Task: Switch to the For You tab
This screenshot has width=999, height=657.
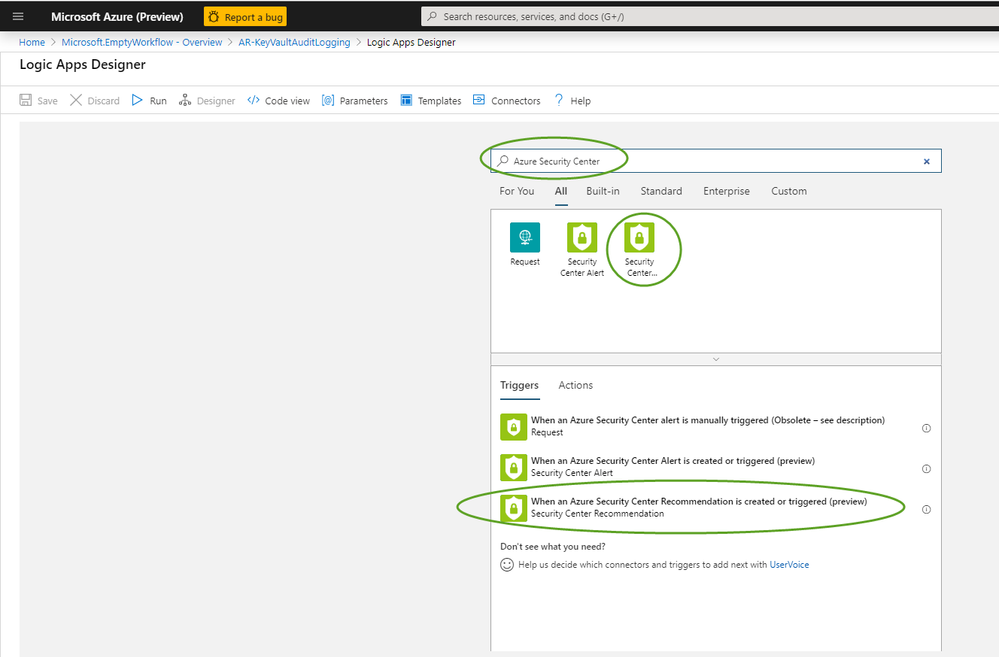Action: [517, 191]
